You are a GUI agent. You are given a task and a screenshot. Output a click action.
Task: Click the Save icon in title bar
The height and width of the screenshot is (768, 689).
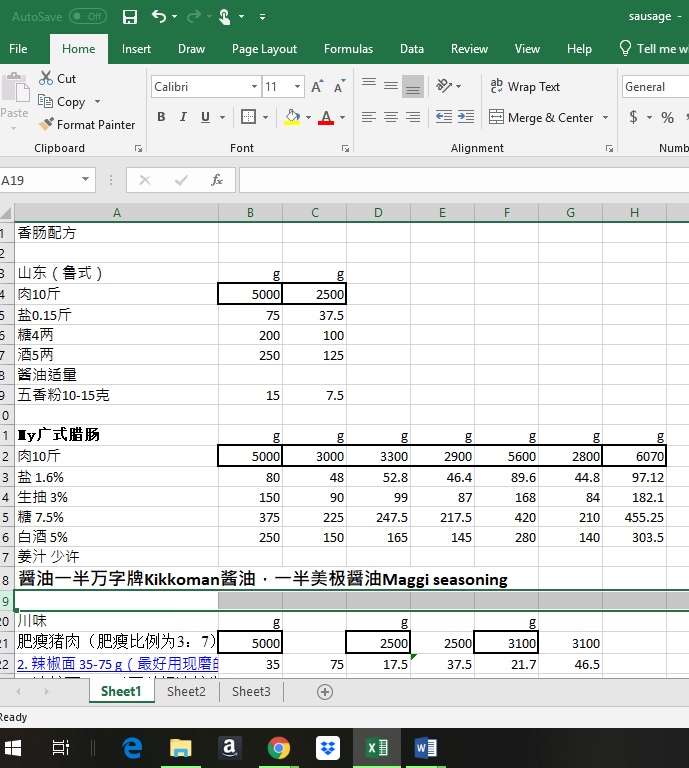point(130,17)
